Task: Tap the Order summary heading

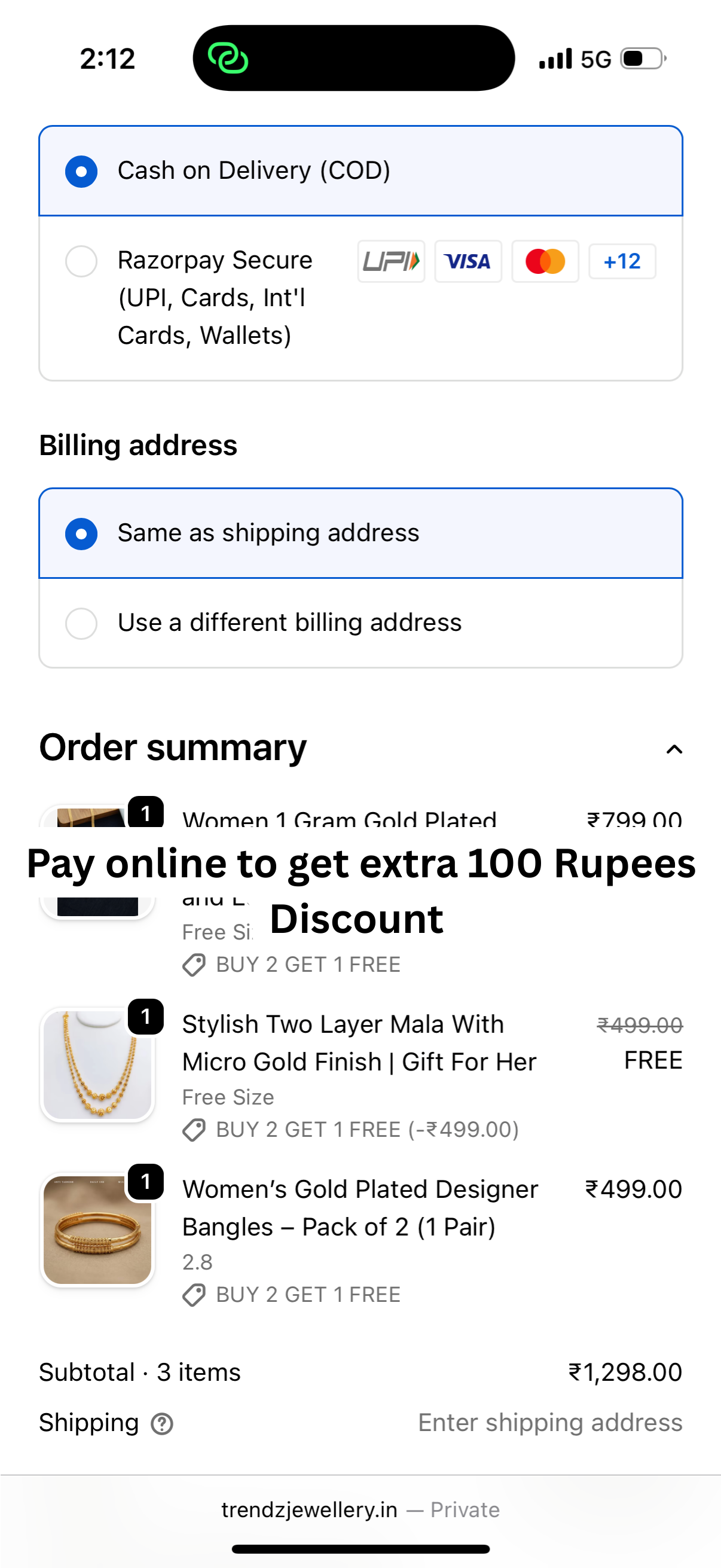Action: tap(173, 748)
